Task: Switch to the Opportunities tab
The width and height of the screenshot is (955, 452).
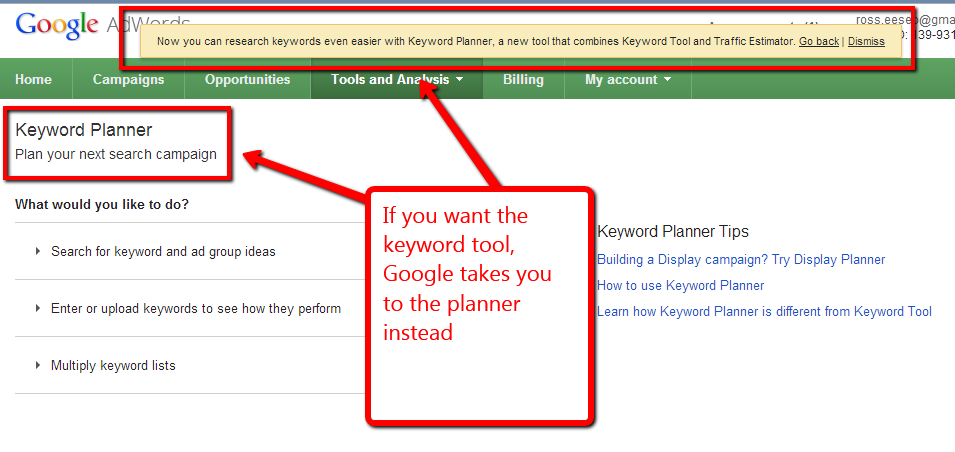Action: pos(247,79)
